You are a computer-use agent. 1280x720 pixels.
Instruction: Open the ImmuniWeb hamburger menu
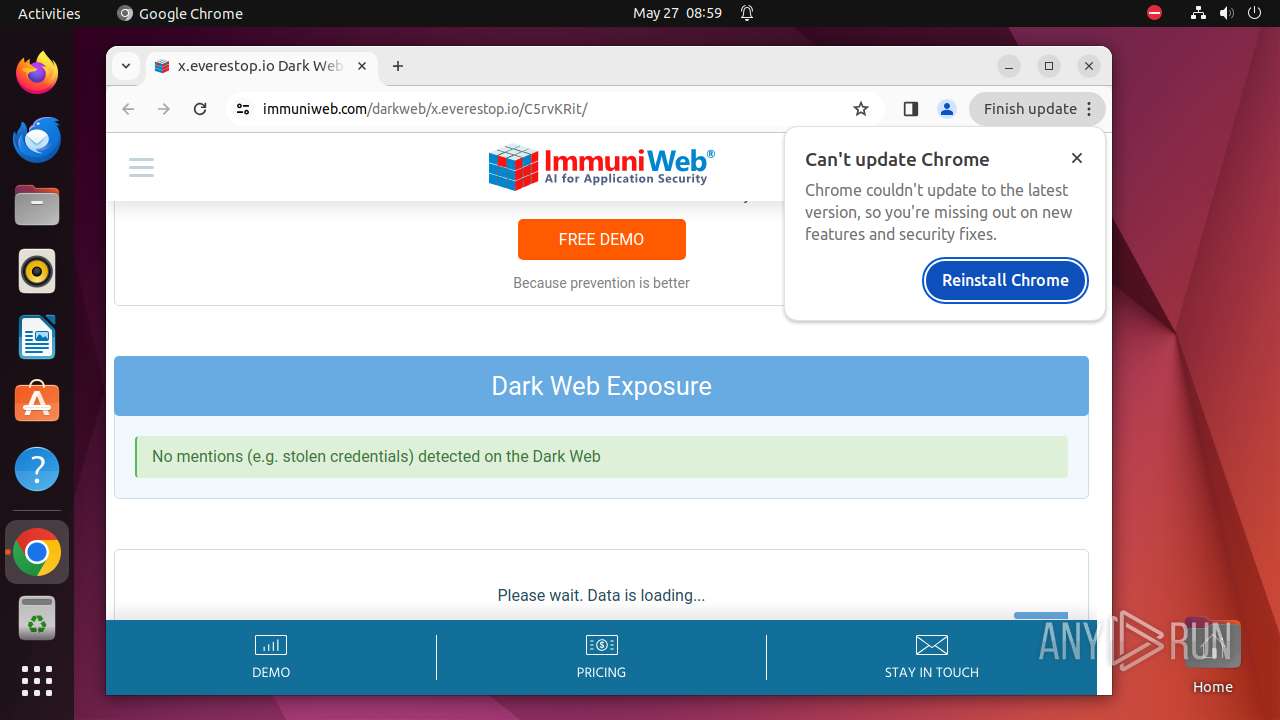click(142, 167)
